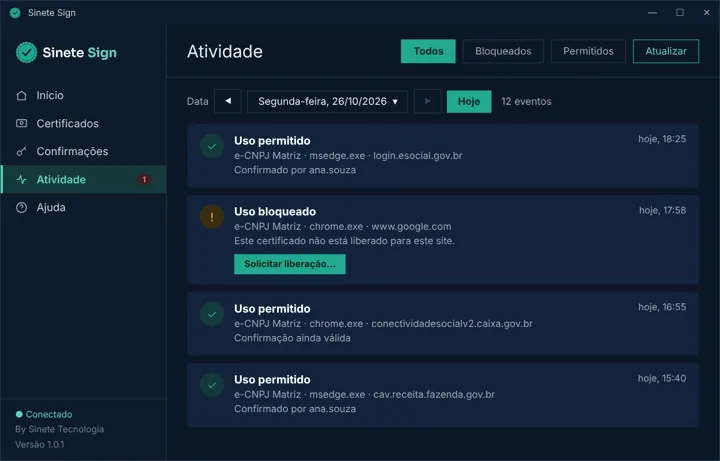Click the '12 eventos' count text
This screenshot has height=461, width=720.
pyautogui.click(x=526, y=101)
